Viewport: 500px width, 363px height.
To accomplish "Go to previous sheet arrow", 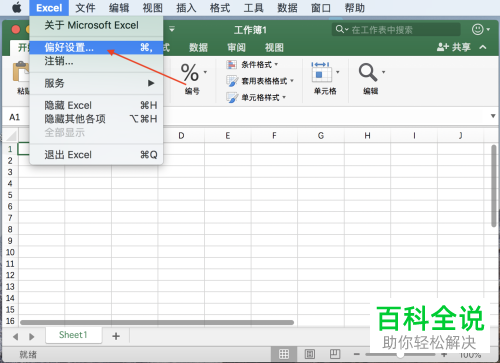I will point(16,337).
